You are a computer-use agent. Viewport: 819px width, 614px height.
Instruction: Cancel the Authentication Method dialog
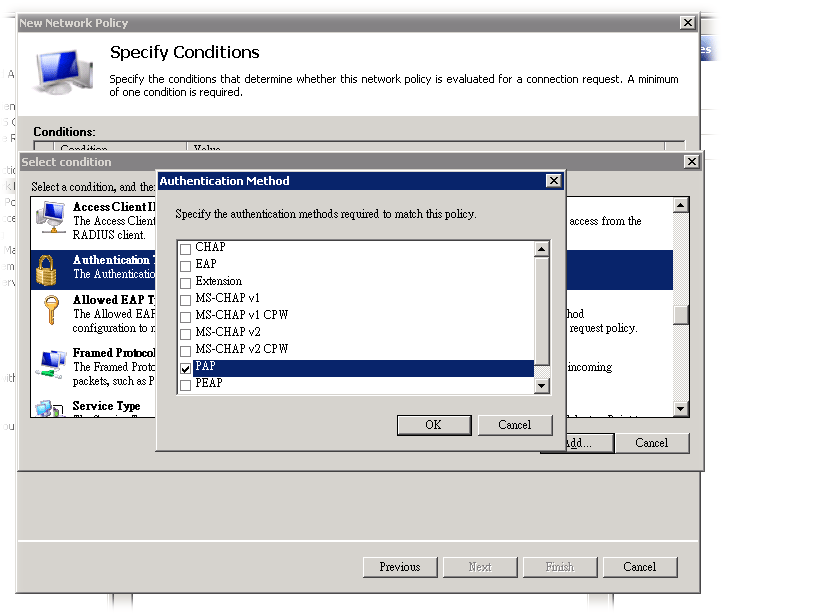coord(514,425)
